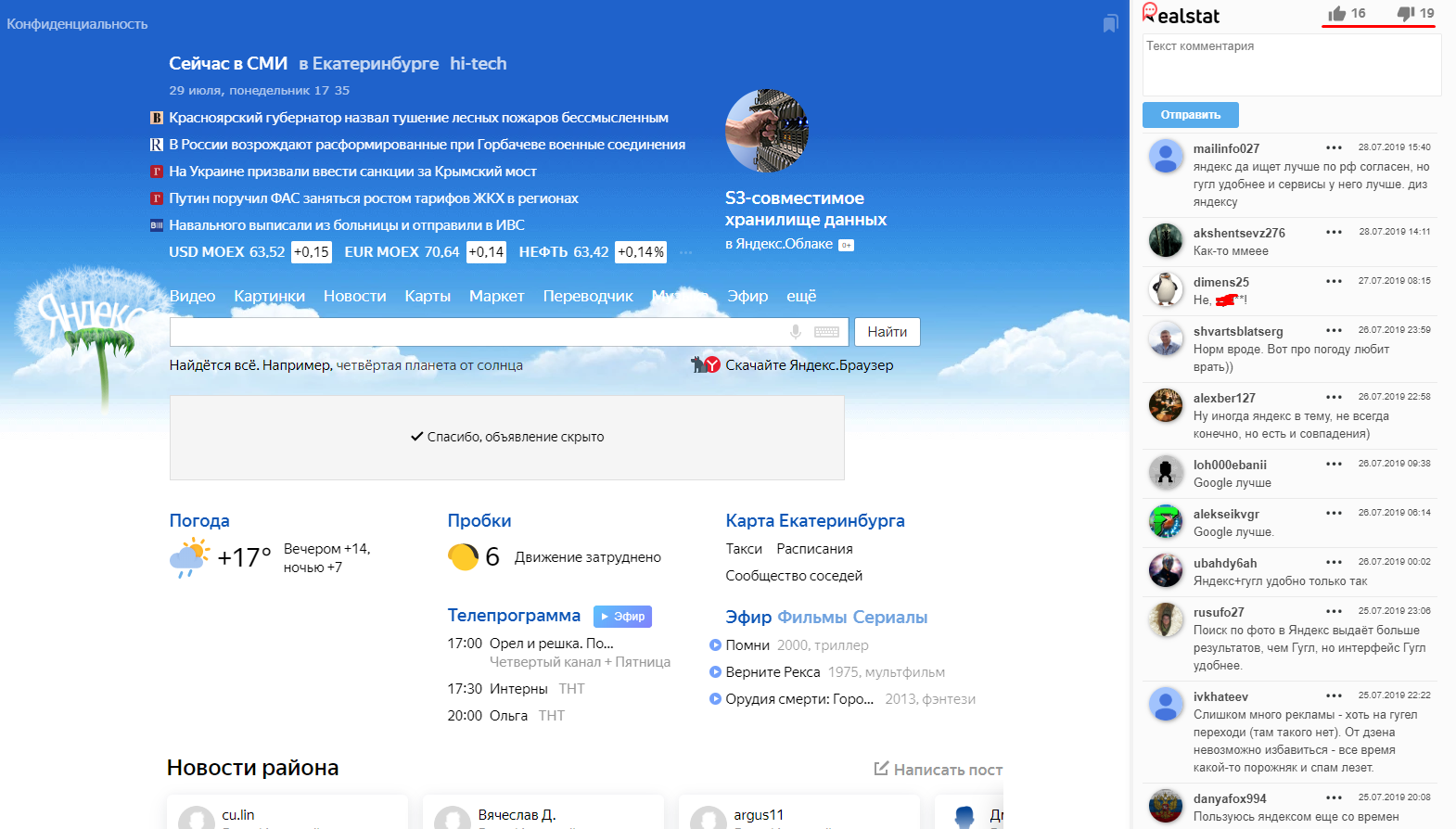Open the Телепрограмма heading link

click(514, 615)
